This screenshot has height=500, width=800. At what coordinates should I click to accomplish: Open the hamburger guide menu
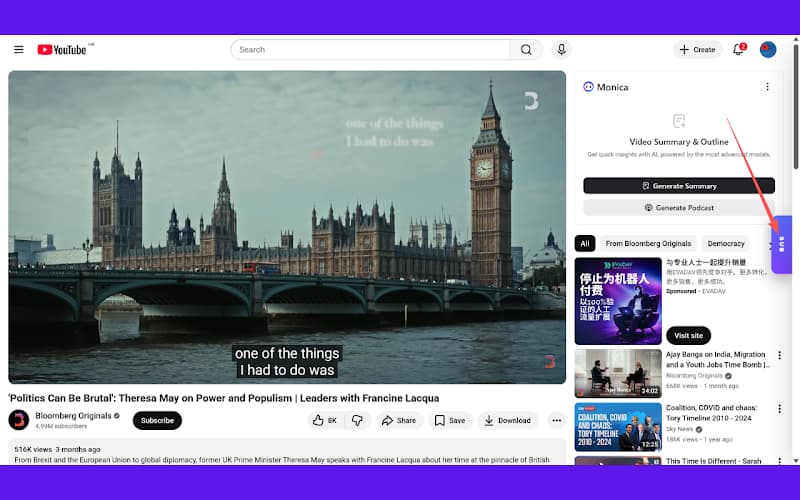(x=19, y=49)
